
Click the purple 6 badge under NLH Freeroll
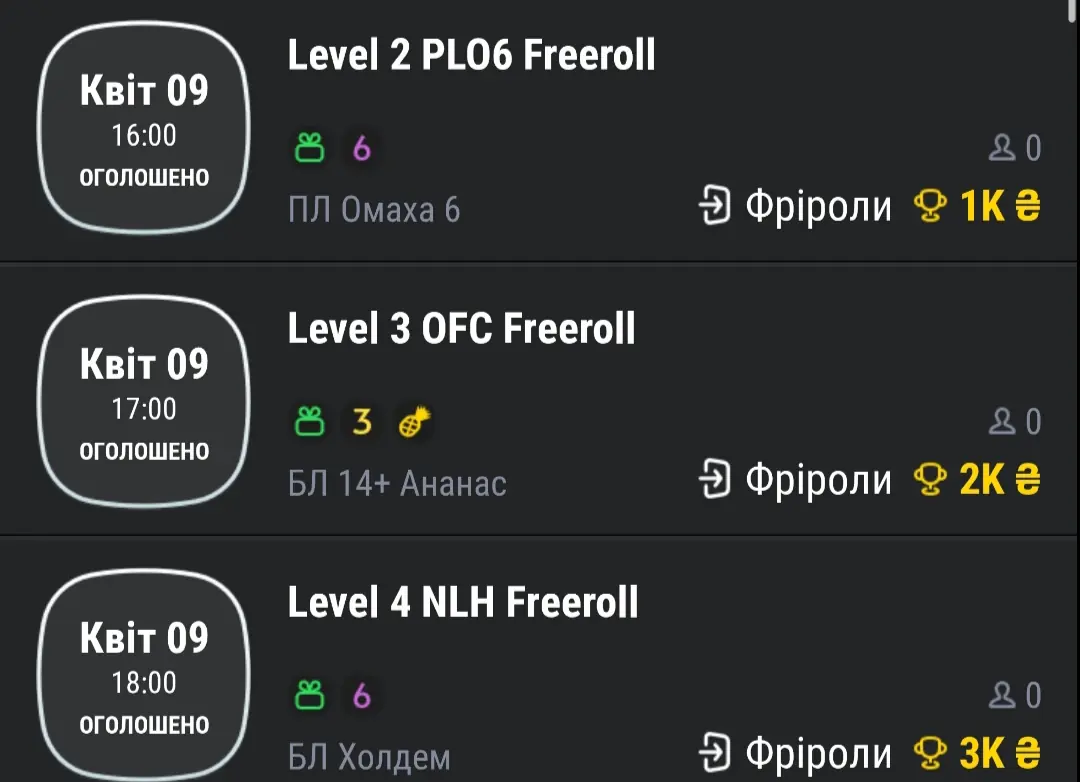tap(362, 695)
